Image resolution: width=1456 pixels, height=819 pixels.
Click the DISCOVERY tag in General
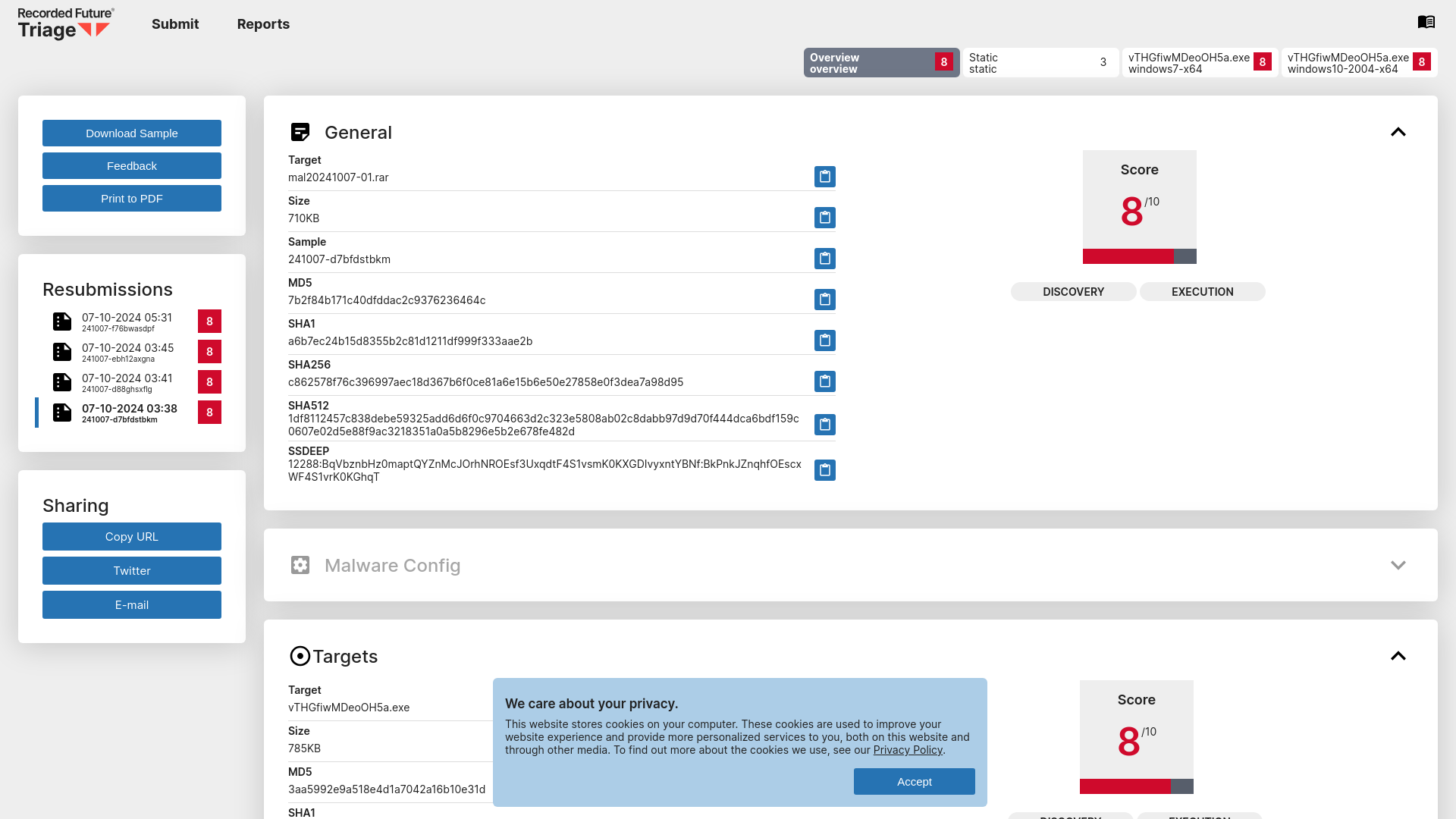coord(1074,292)
